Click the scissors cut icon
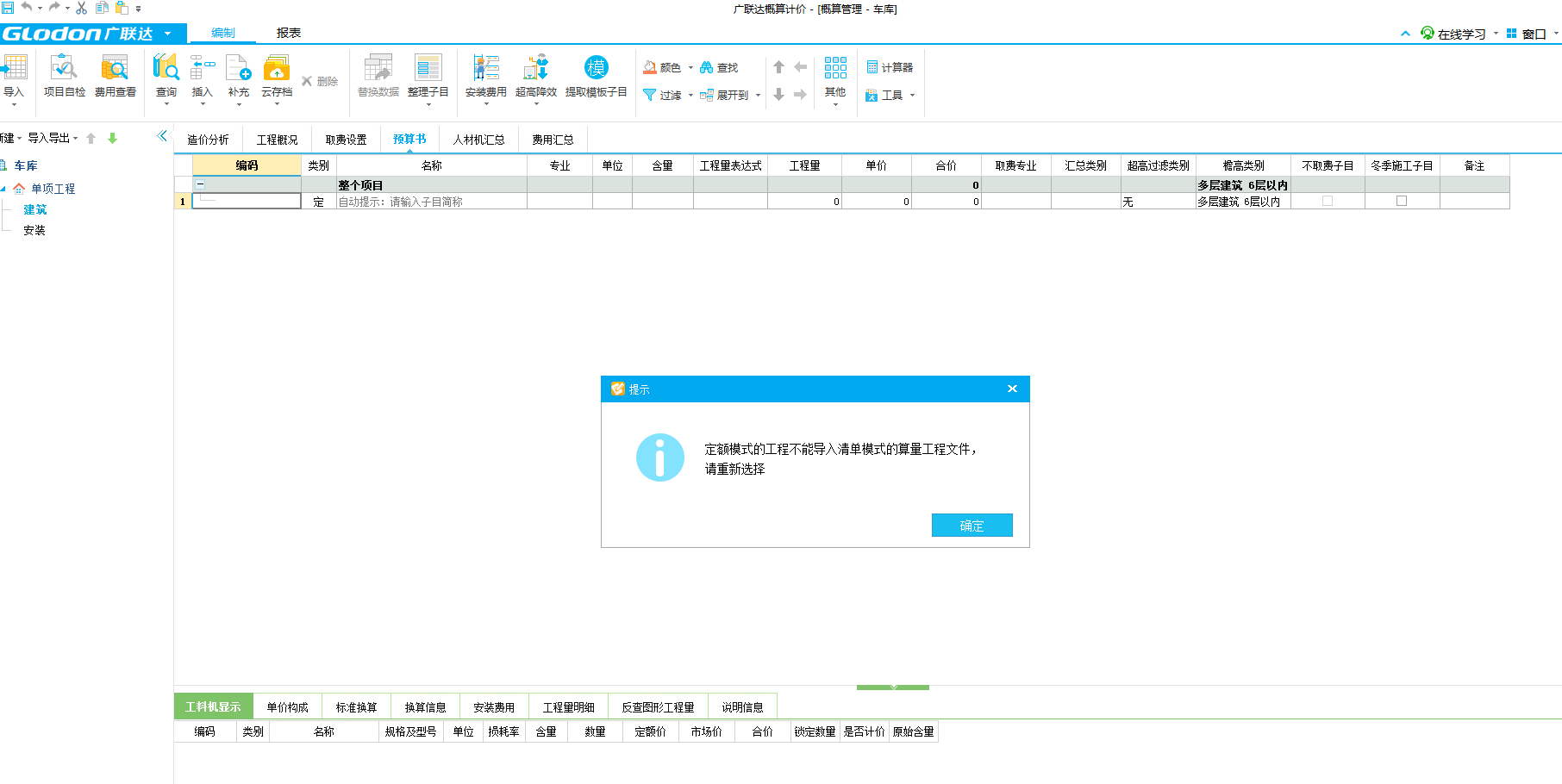Viewport: 1562px width, 784px height. click(82, 8)
